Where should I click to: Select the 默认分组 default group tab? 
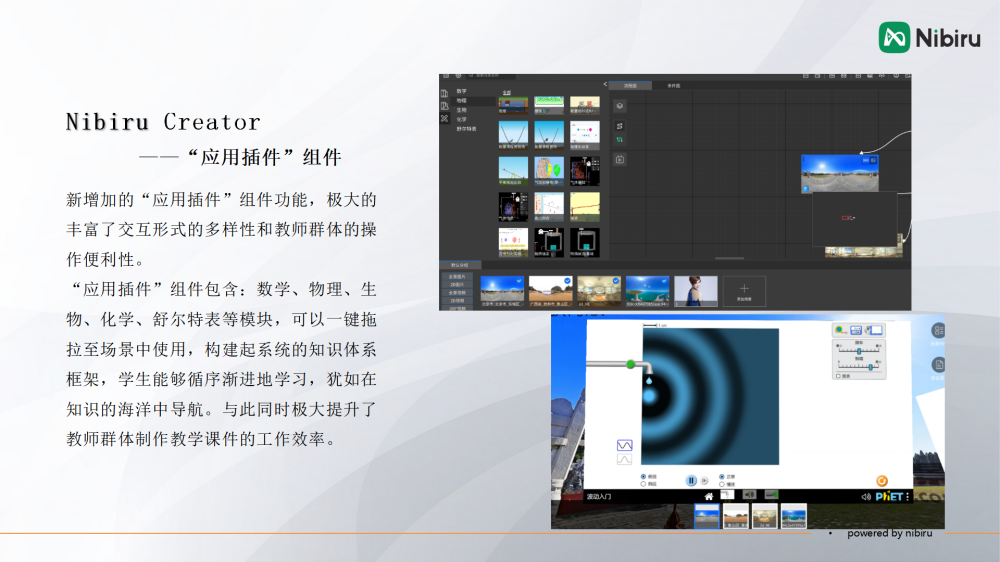coord(460,265)
